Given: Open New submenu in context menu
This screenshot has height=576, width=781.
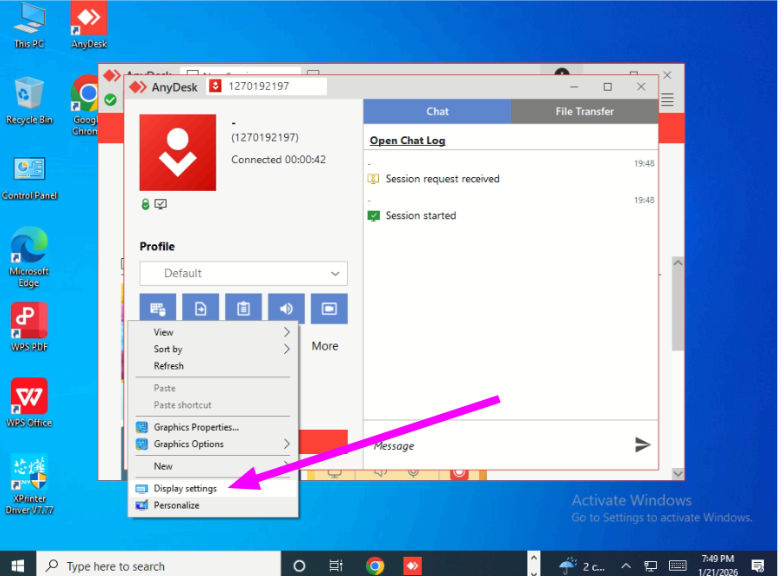Looking at the screenshot, I should (213, 466).
